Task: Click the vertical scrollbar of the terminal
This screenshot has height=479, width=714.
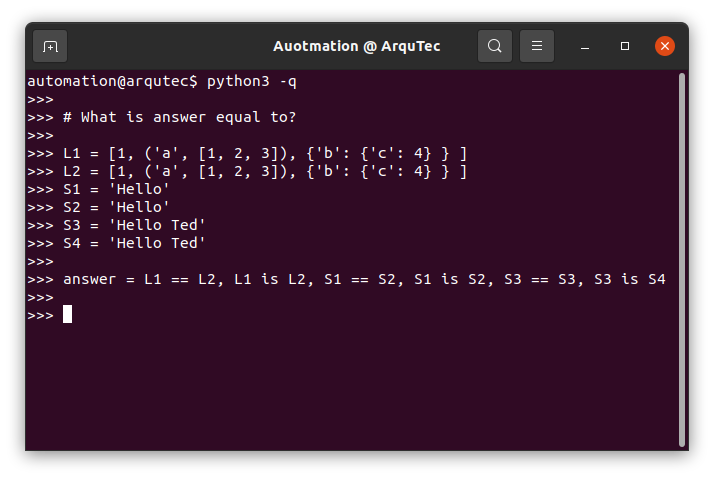Action: click(682, 260)
